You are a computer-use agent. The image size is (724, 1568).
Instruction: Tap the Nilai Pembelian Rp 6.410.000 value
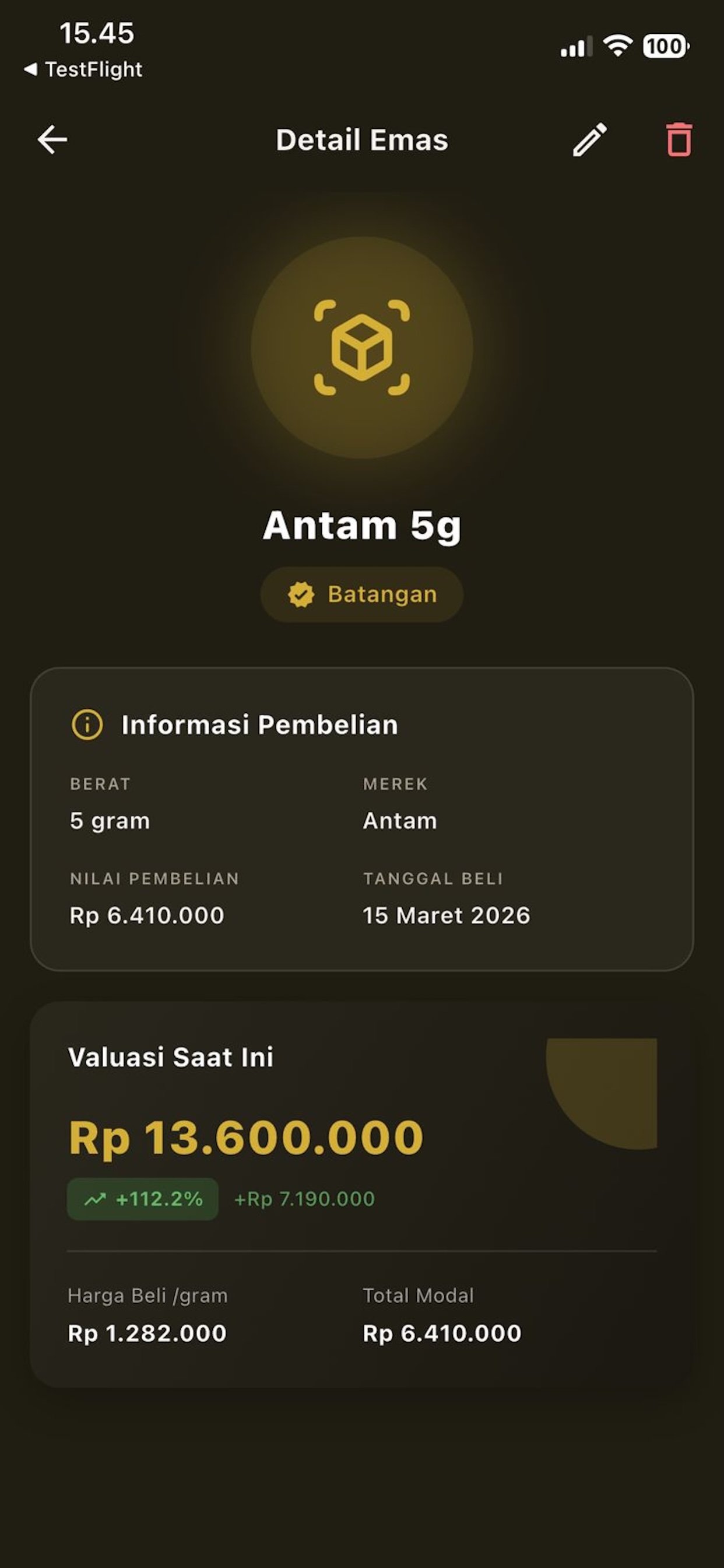click(147, 915)
